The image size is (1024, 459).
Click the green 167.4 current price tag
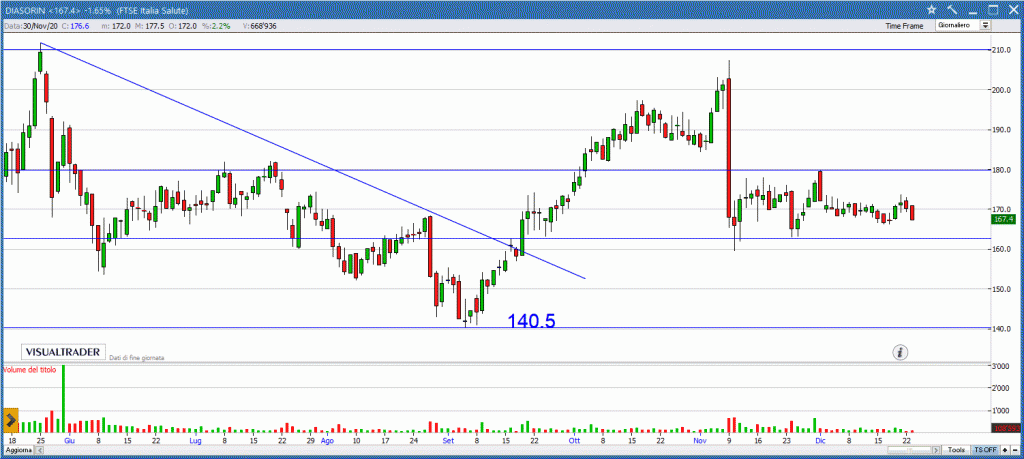click(x=1002, y=220)
